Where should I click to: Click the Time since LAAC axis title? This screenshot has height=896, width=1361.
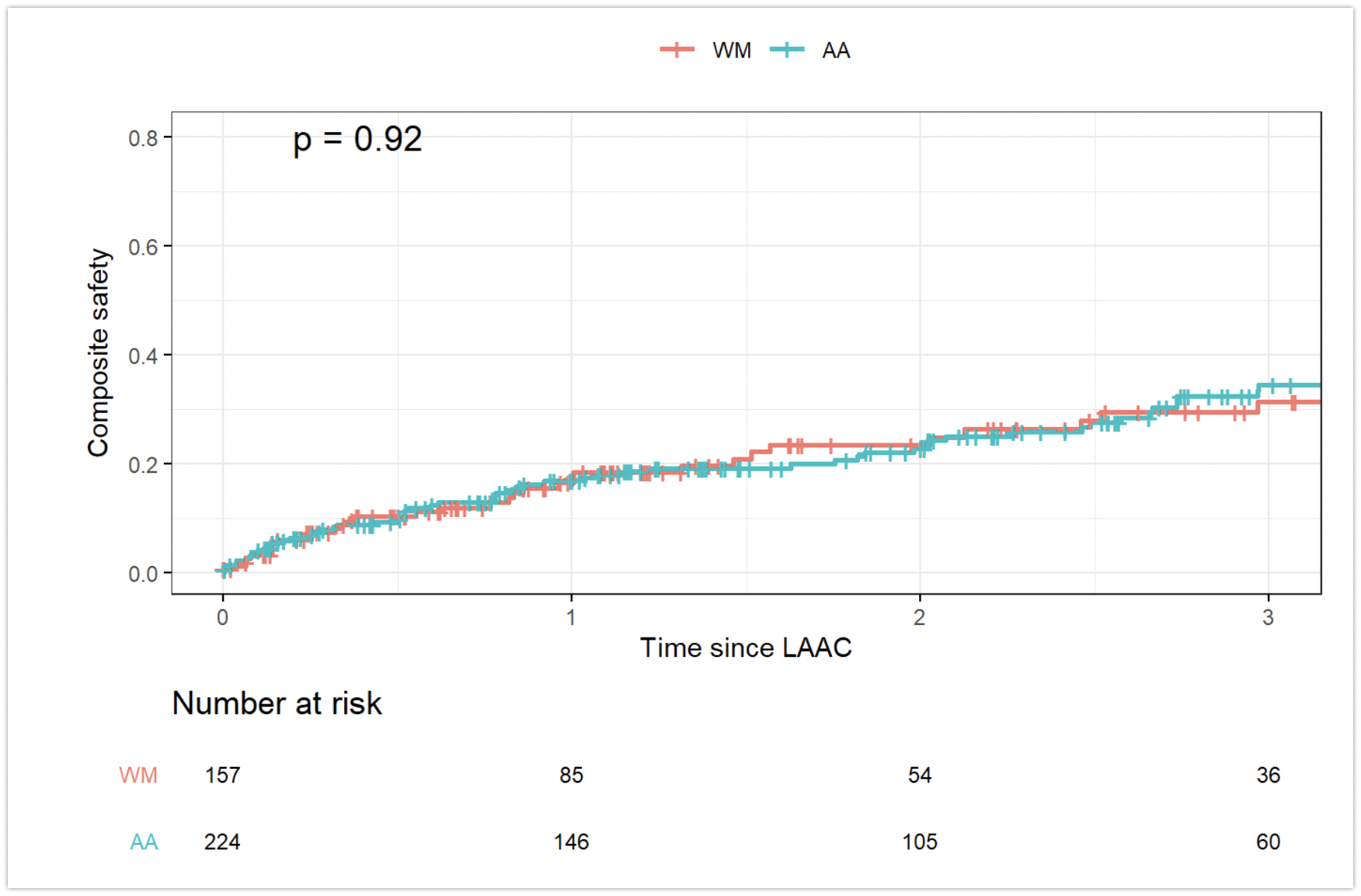pos(746,647)
